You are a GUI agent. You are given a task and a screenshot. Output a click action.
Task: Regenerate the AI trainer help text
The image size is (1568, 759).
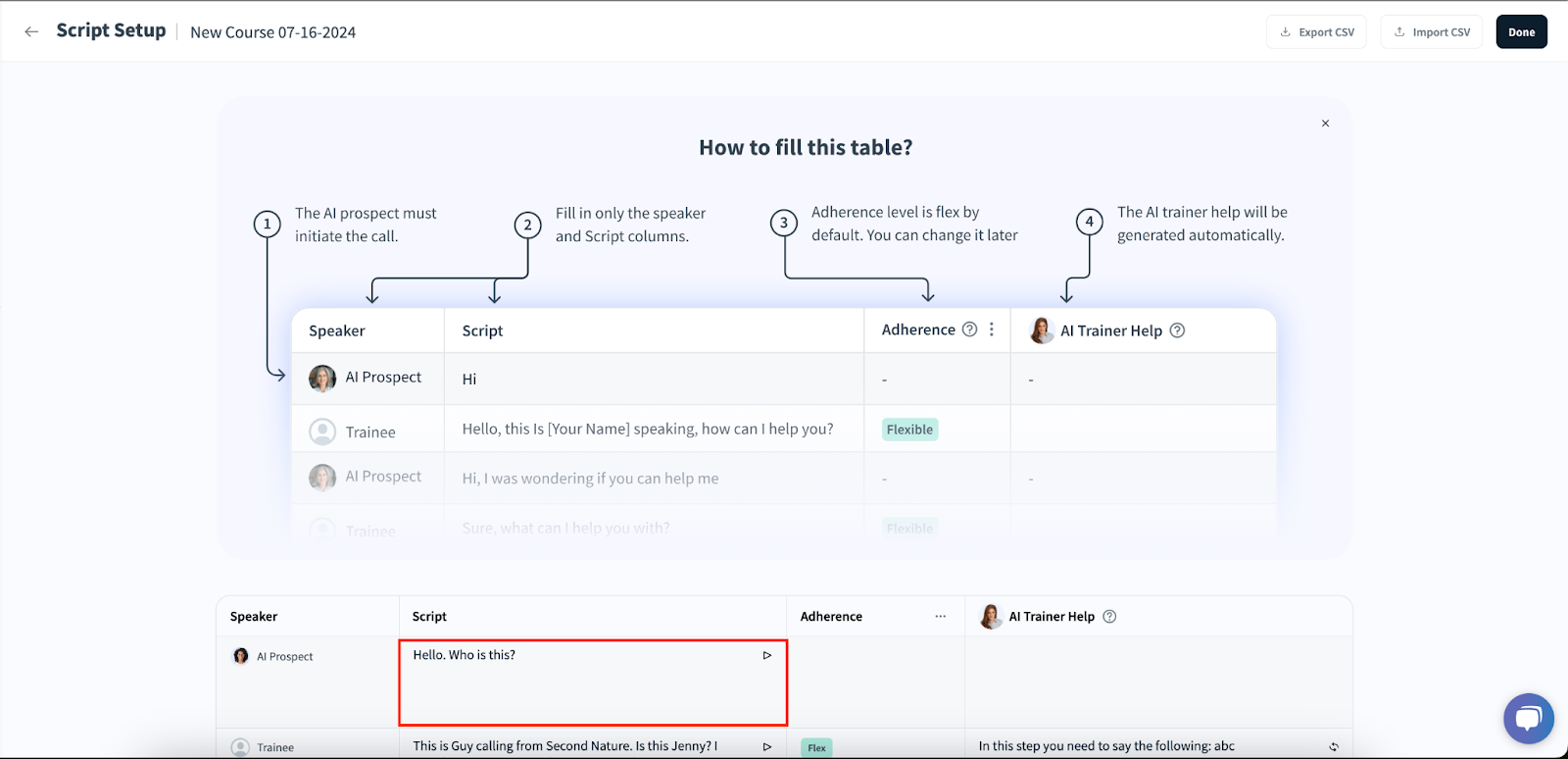point(1333,747)
